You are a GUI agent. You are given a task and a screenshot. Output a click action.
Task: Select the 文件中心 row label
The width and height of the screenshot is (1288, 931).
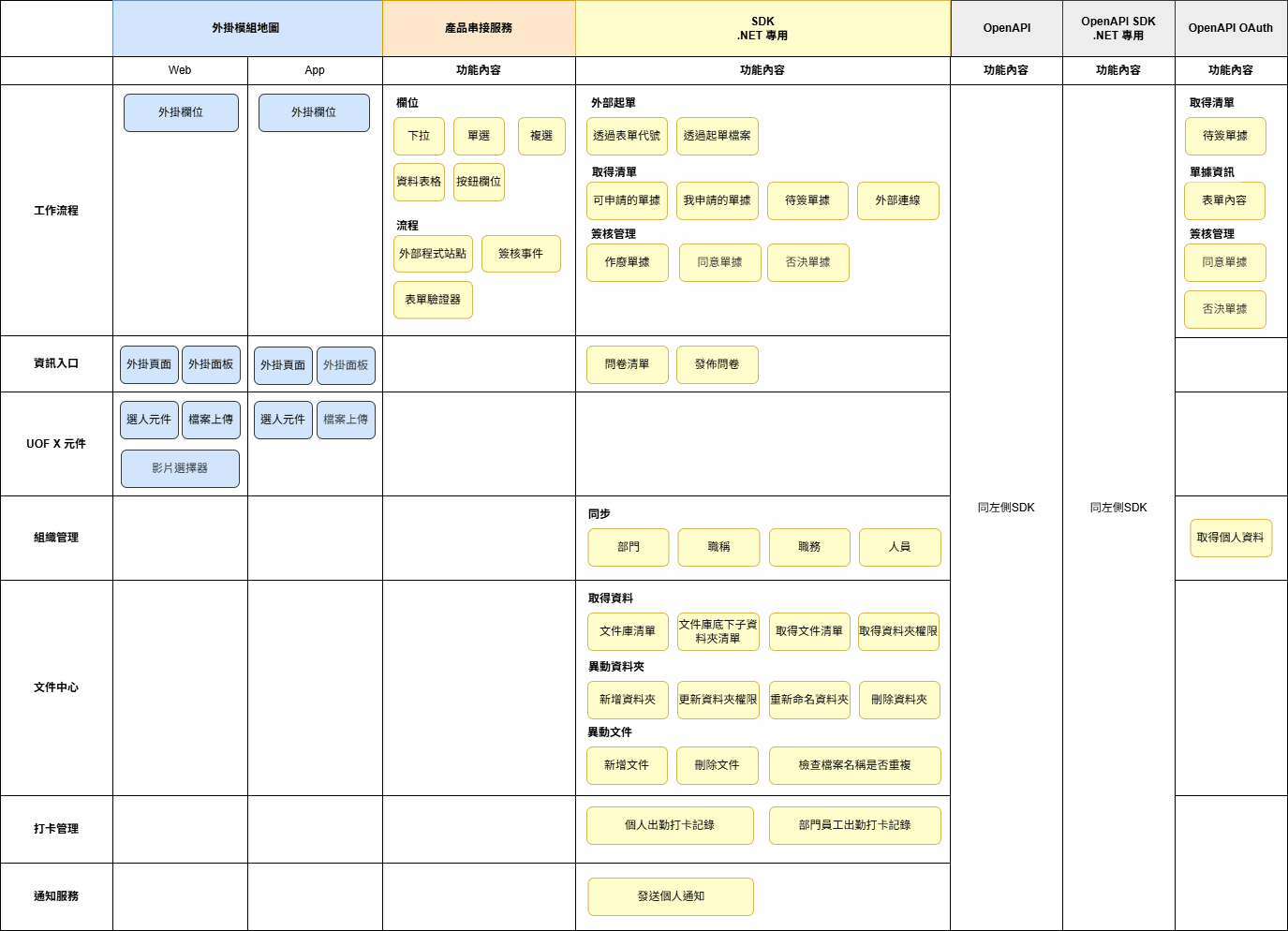click(x=56, y=687)
